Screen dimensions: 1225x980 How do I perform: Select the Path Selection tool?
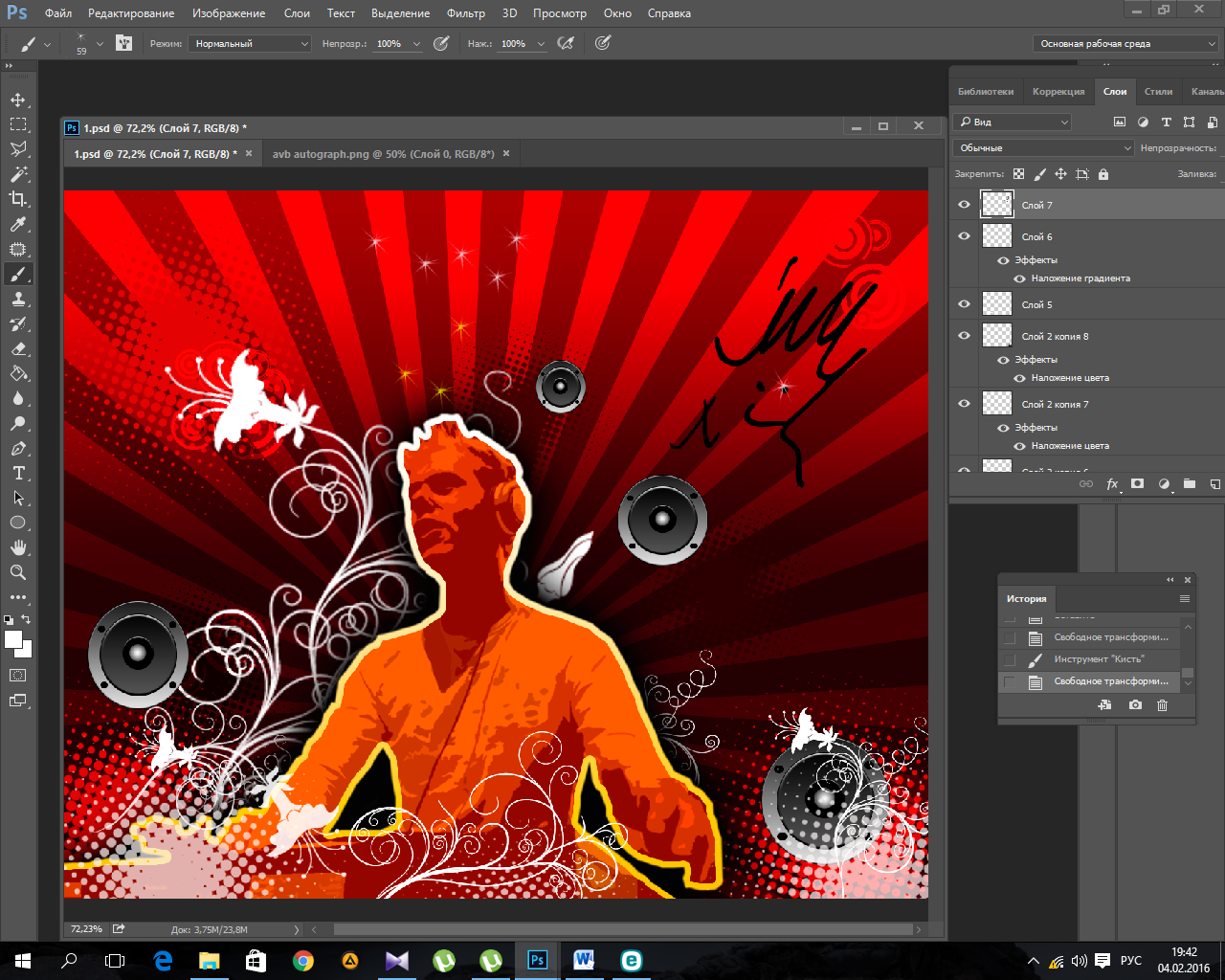pyautogui.click(x=18, y=498)
